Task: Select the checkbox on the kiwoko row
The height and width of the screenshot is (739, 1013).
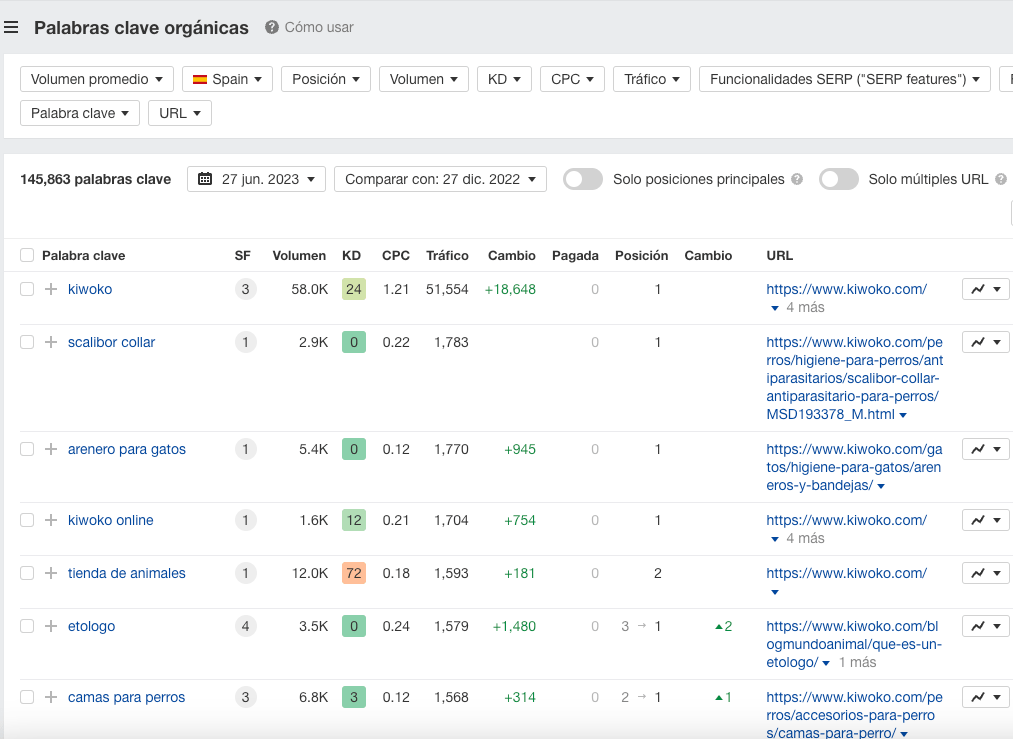Action: [26, 288]
